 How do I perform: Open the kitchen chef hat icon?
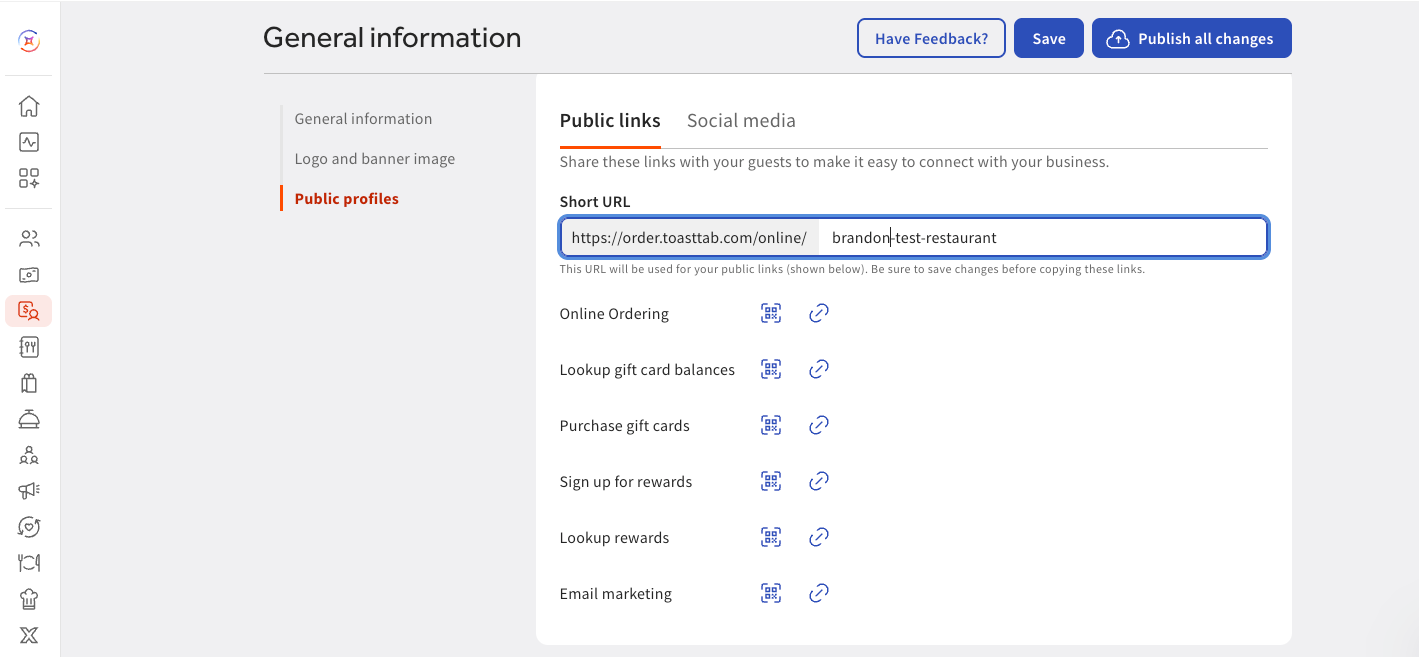pos(29,599)
